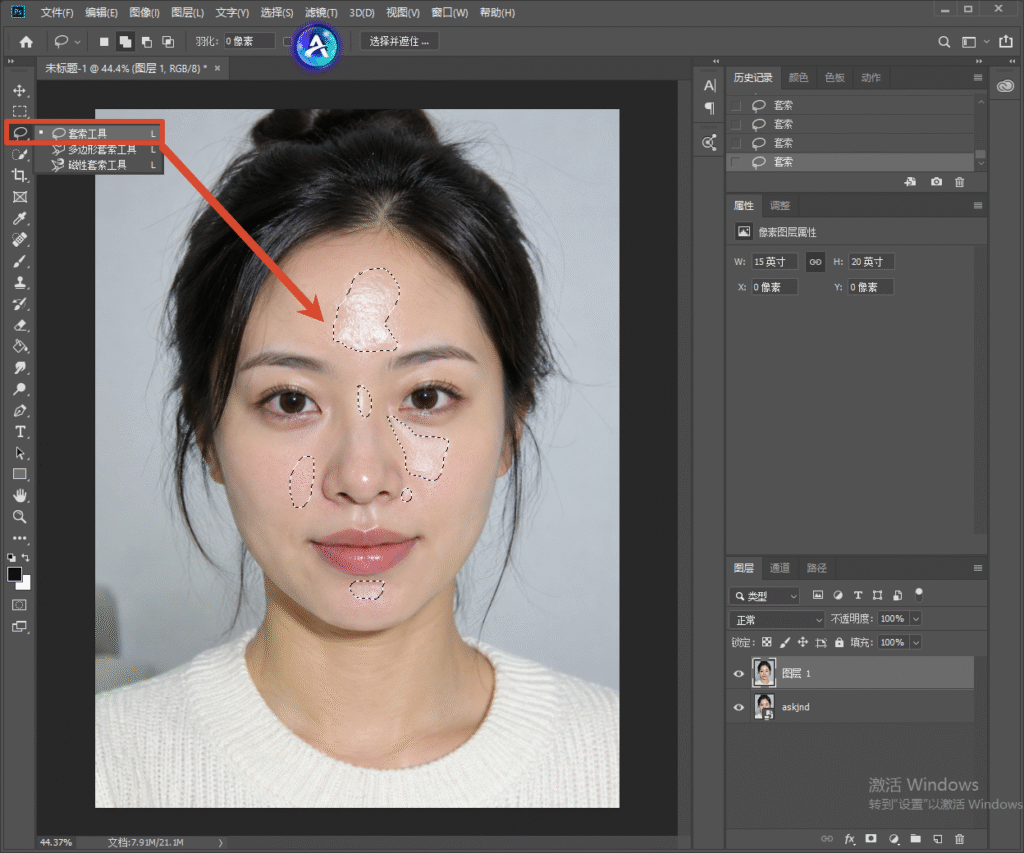Select the Smudge tool
The width and height of the screenshot is (1024, 853).
[20, 368]
